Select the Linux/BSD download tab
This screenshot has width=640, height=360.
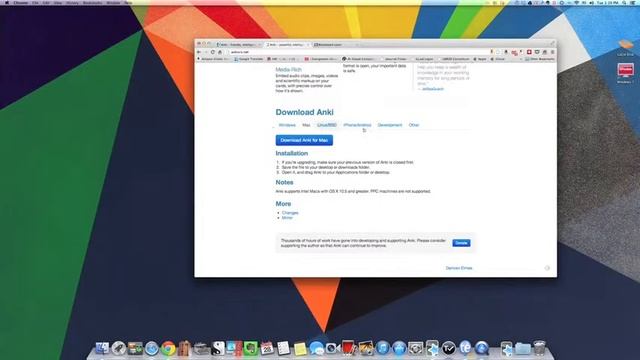tap(327, 125)
